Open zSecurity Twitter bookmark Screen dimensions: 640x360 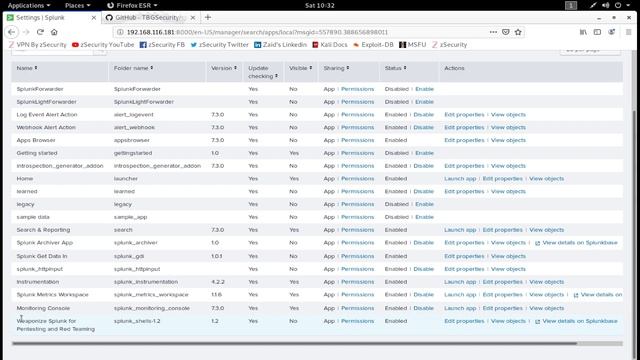(x=219, y=44)
